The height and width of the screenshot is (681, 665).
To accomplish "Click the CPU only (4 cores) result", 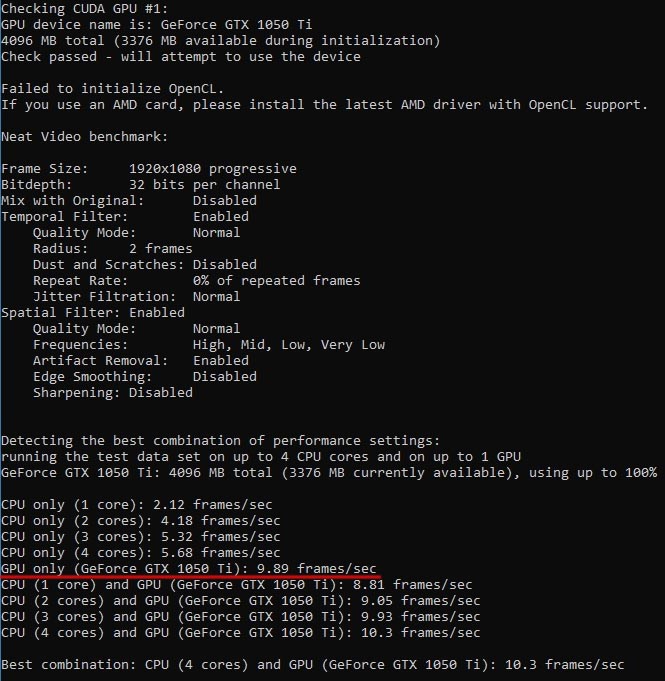I will point(140,553).
